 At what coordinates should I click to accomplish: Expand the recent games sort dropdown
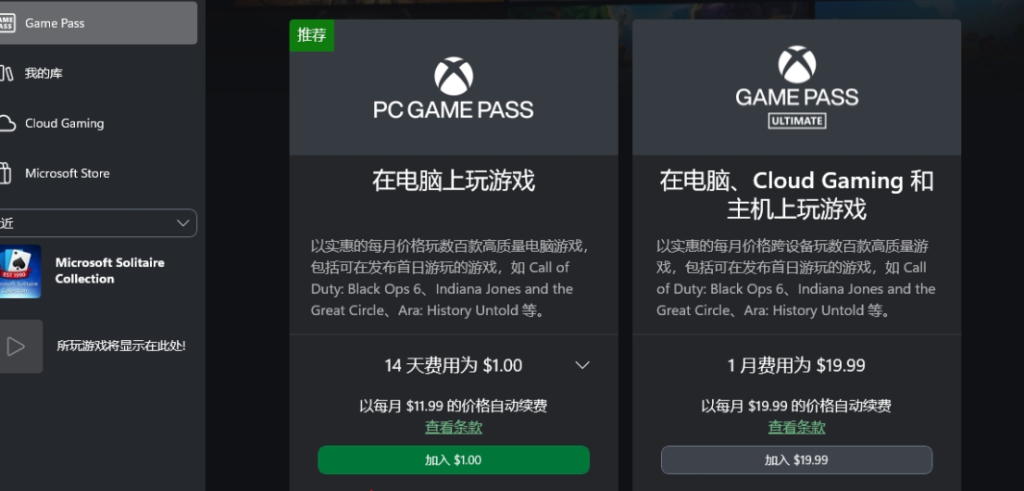98,223
